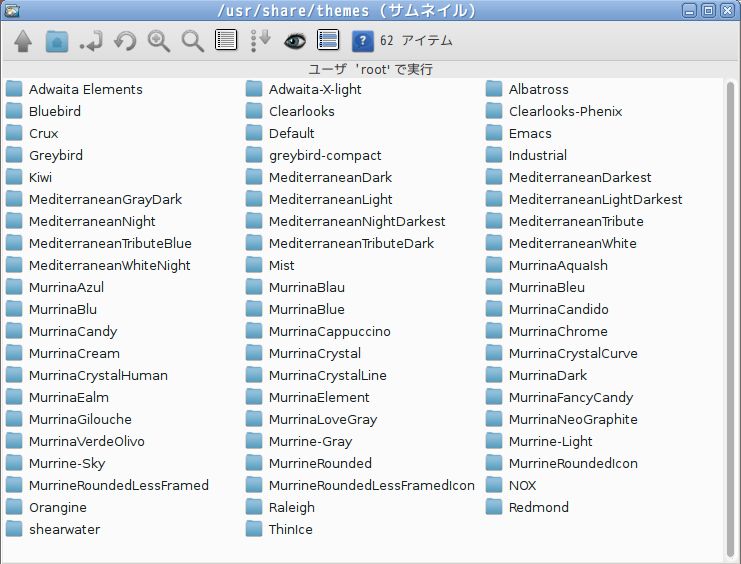Click the zoom out magnifier icon
This screenshot has height=564, width=741.
tap(192, 41)
